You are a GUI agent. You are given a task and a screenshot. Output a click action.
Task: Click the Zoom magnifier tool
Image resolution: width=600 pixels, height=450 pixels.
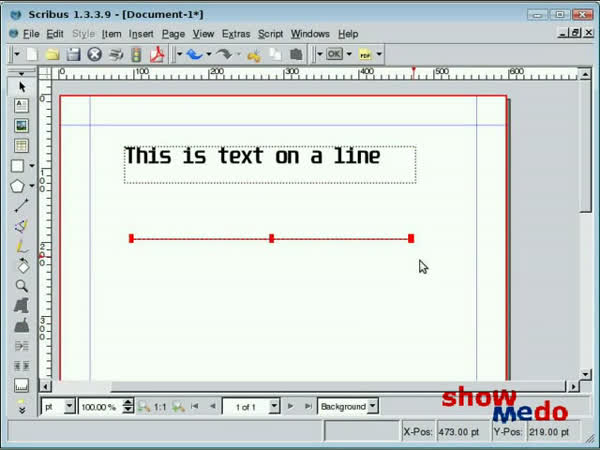click(21, 285)
